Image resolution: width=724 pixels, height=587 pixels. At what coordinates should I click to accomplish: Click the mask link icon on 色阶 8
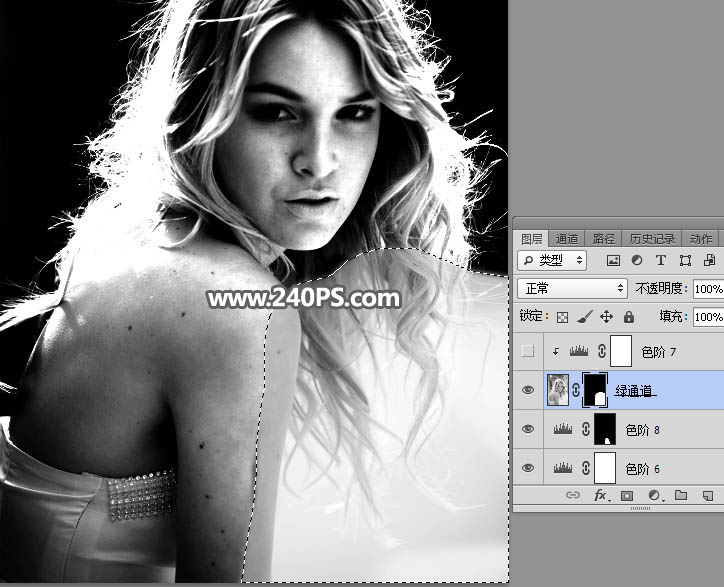tap(585, 430)
